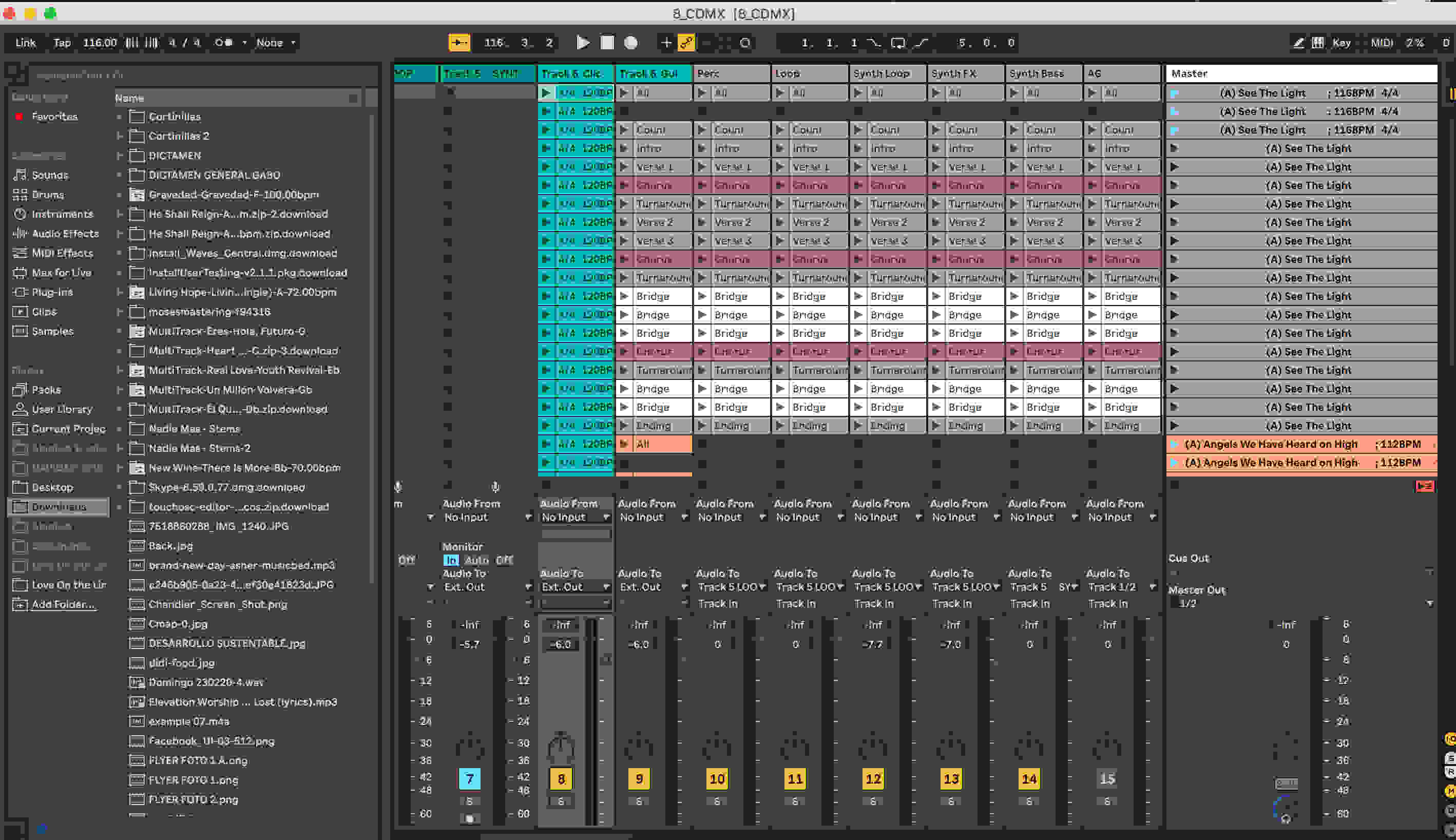1456x840 pixels.
Task: Click the pan knob on track 11
Action: pyautogui.click(x=795, y=748)
